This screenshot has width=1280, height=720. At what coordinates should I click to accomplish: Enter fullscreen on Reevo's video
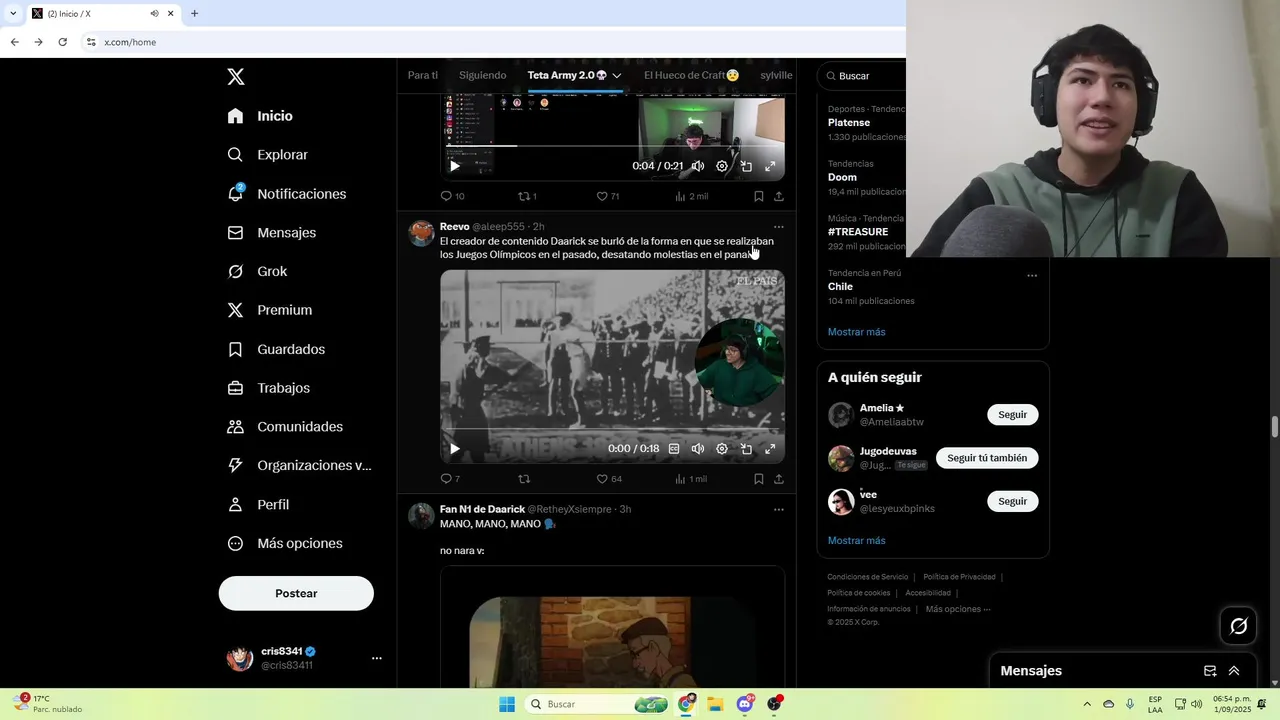tap(770, 449)
